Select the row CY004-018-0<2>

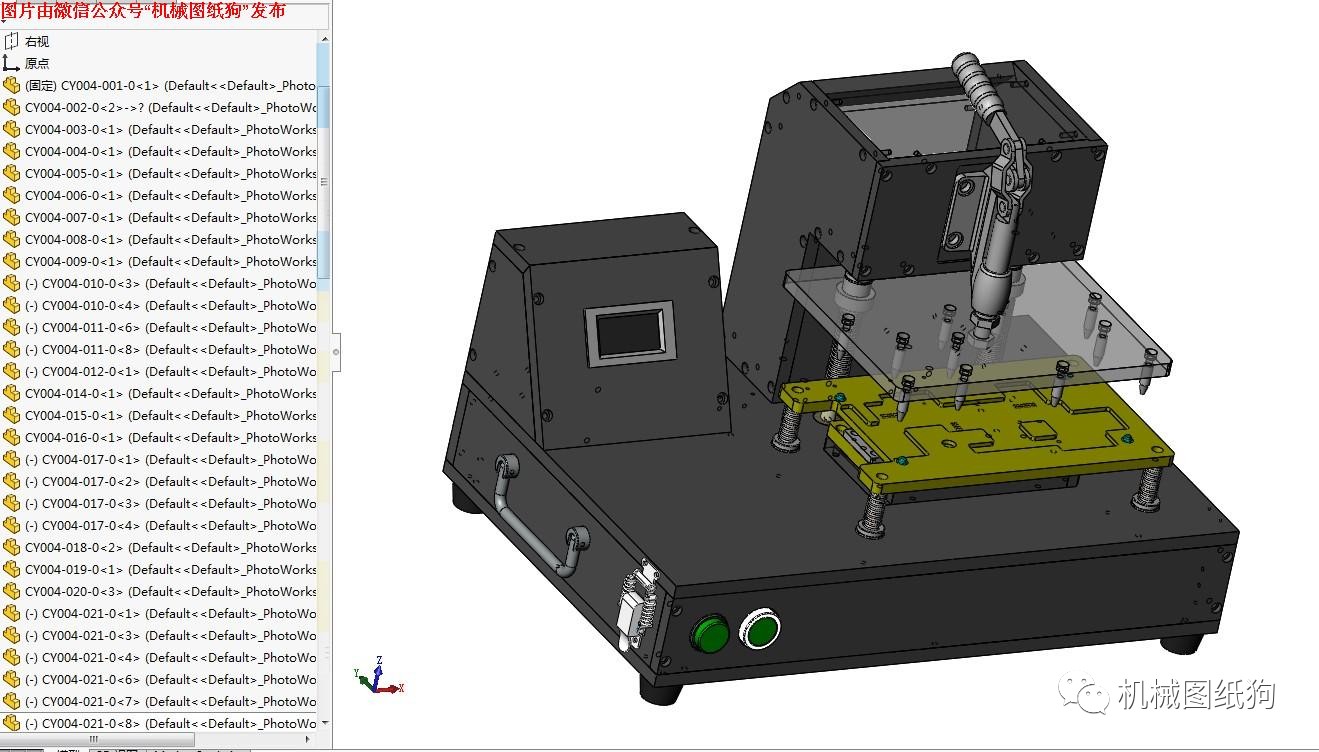tap(159, 547)
